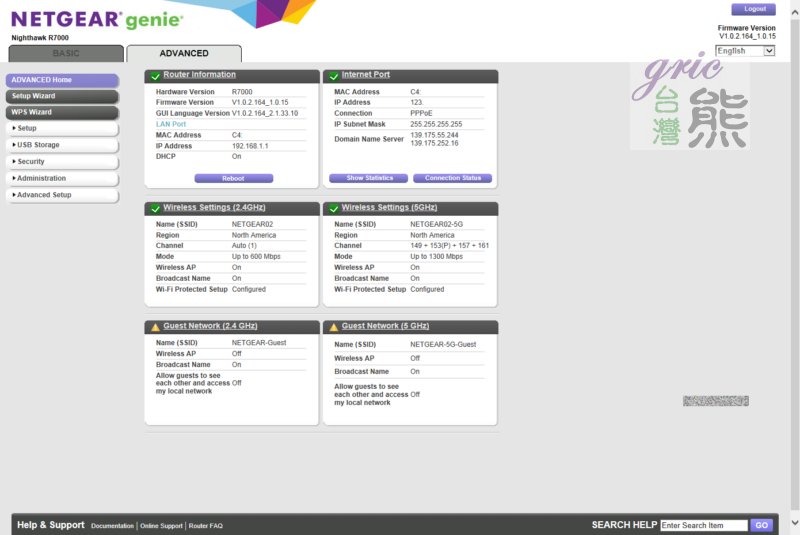Click the Show Statistics button
The width and height of the screenshot is (800, 535).
368,178
